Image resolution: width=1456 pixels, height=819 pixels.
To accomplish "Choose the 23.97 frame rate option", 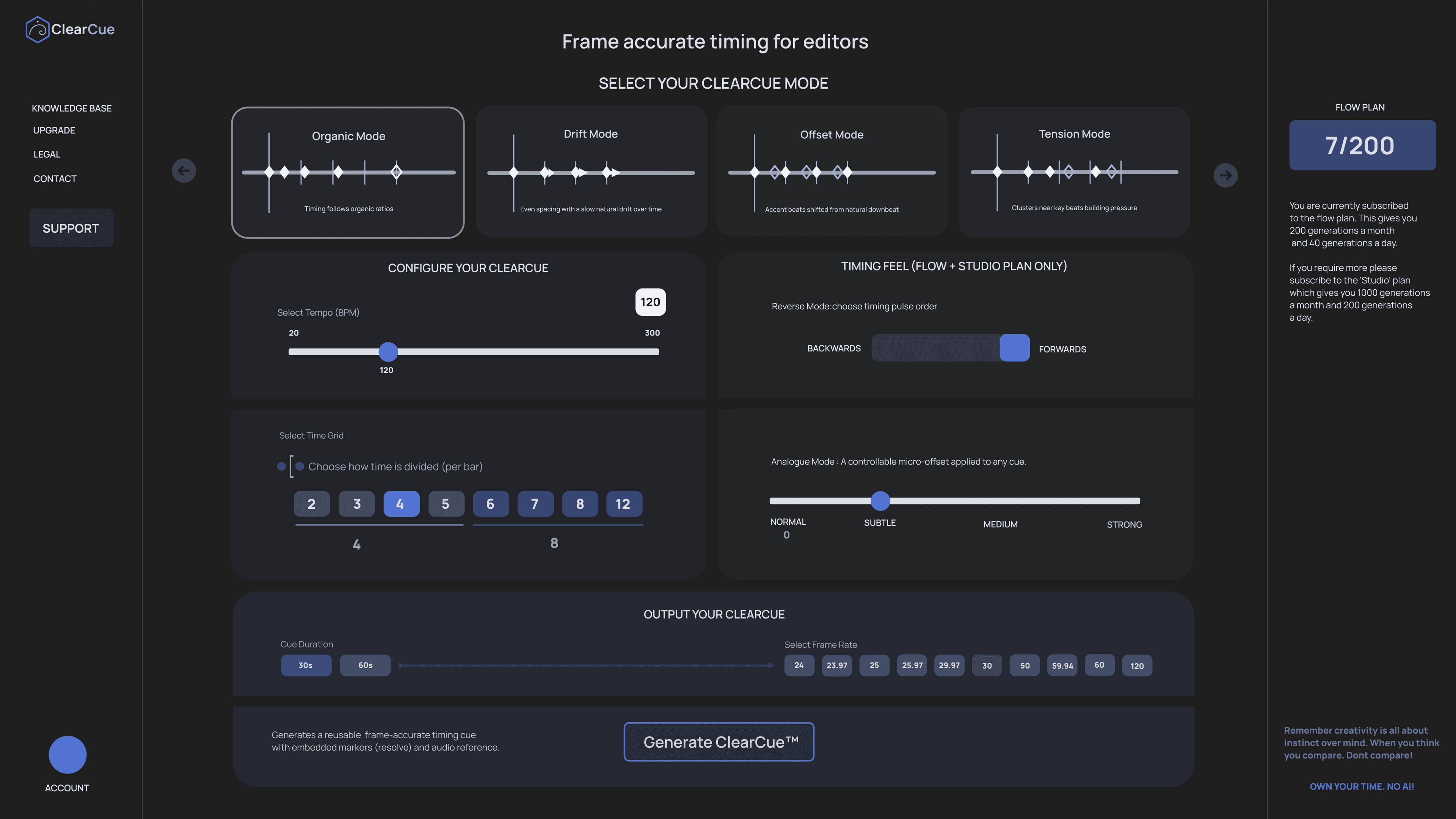I will pos(836,665).
